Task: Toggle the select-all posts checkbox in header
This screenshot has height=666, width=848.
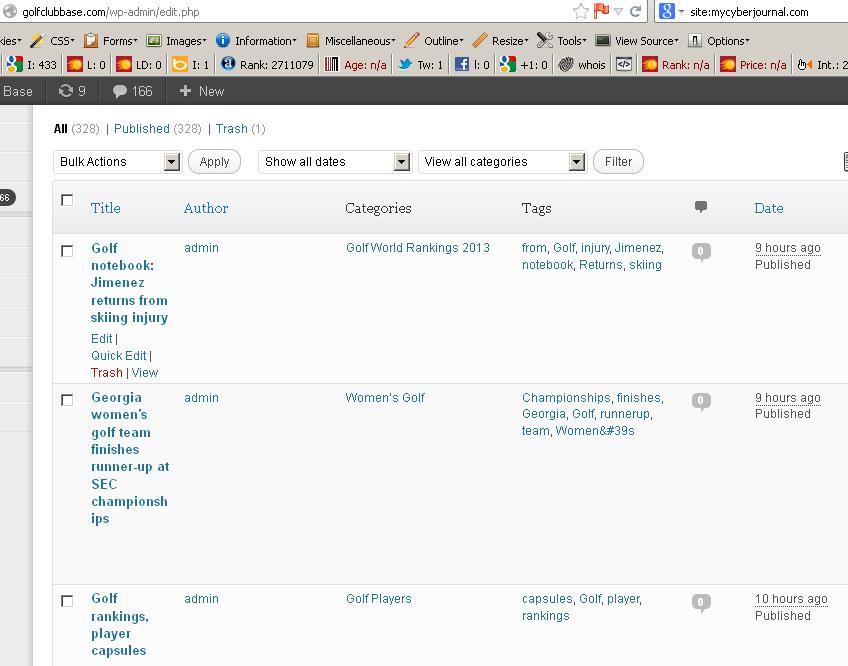Action: pos(67,200)
